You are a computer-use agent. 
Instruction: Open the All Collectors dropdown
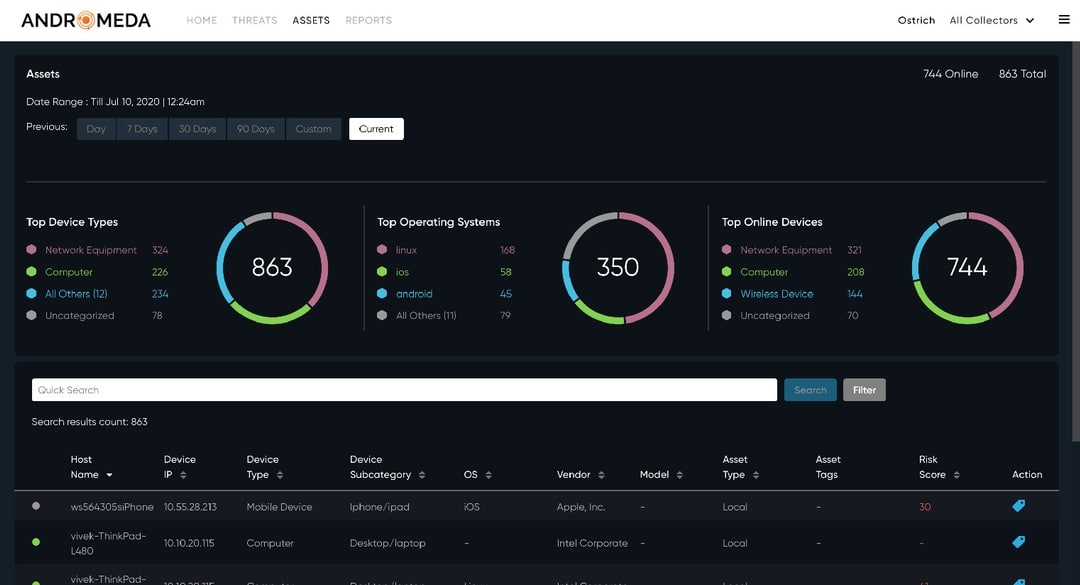coord(991,19)
